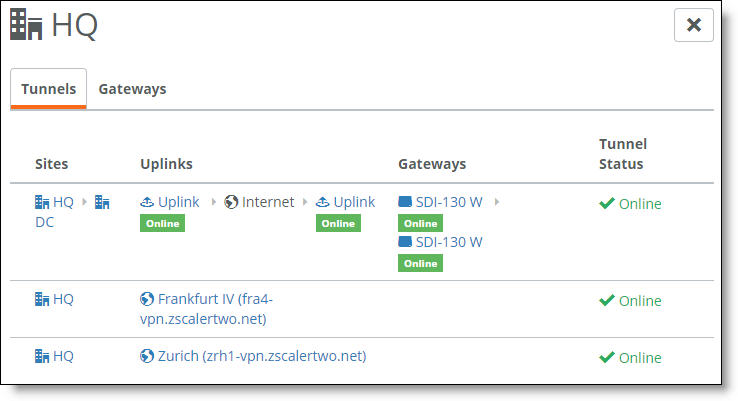This screenshot has height=401, width=738.
Task: Open the Zurich zrh1-vpn.zscalertwo.net link
Action: point(253,356)
